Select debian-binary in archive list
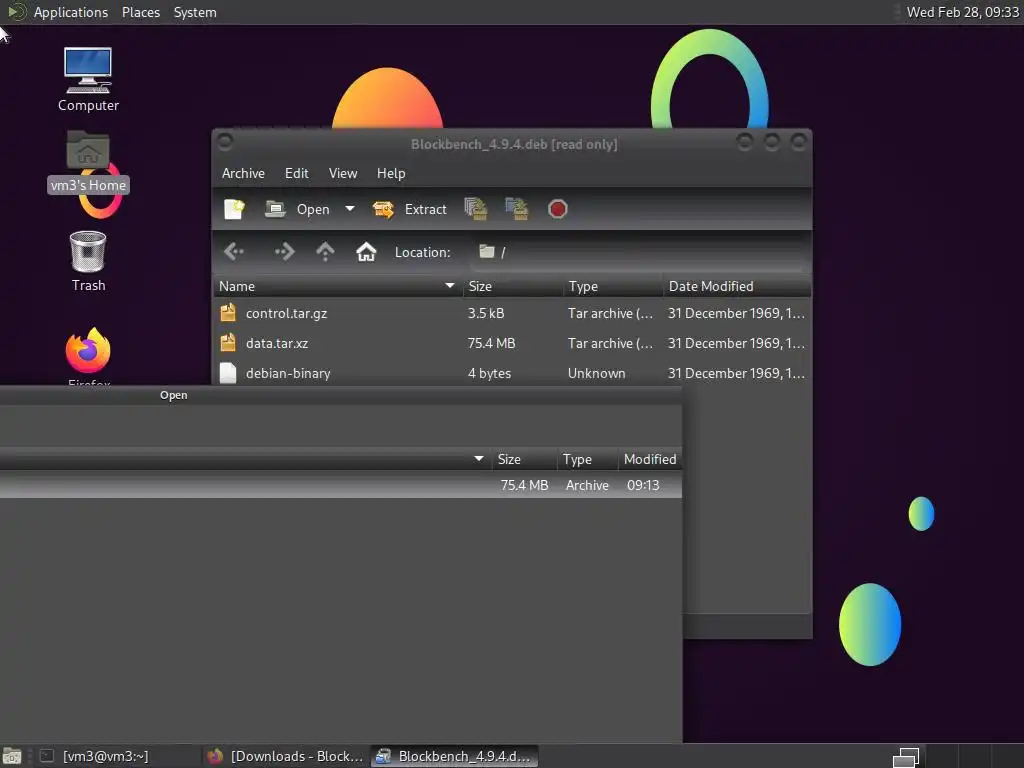 (512, 374)
